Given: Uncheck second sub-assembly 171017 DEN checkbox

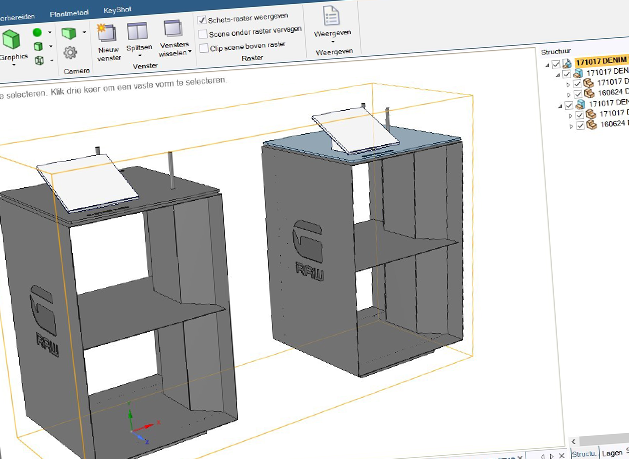Looking at the screenshot, I should pos(569,106).
